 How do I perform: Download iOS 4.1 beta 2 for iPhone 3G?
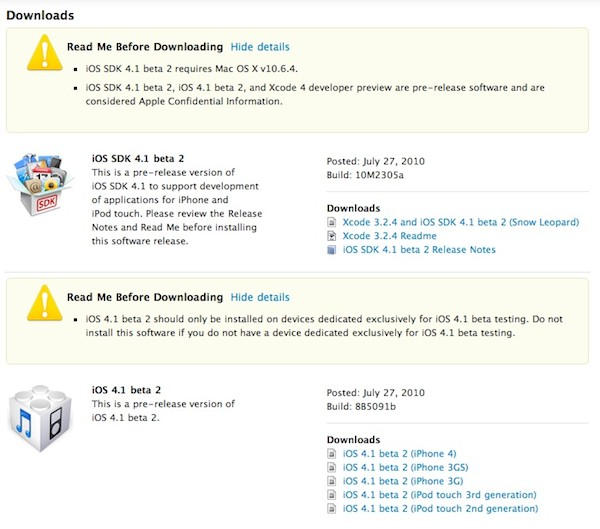(x=402, y=481)
